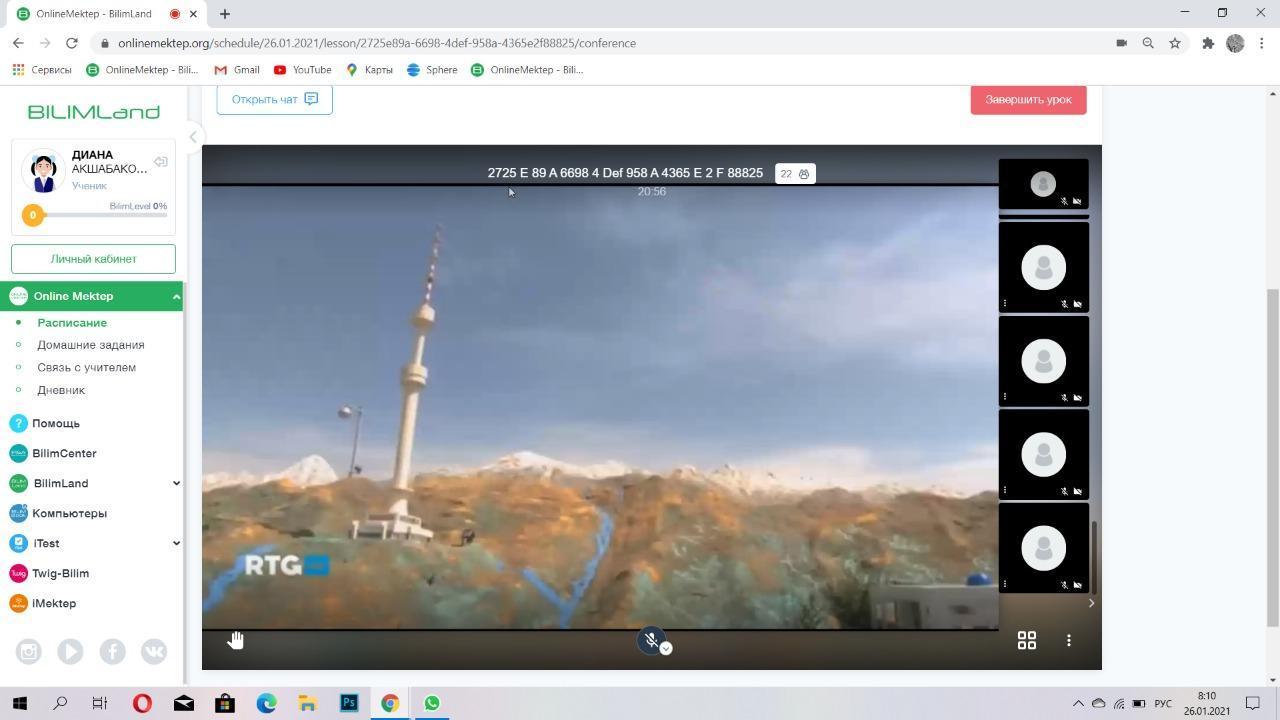
Task: Expand the iTest sidebar dropdown
Action: click(176, 543)
